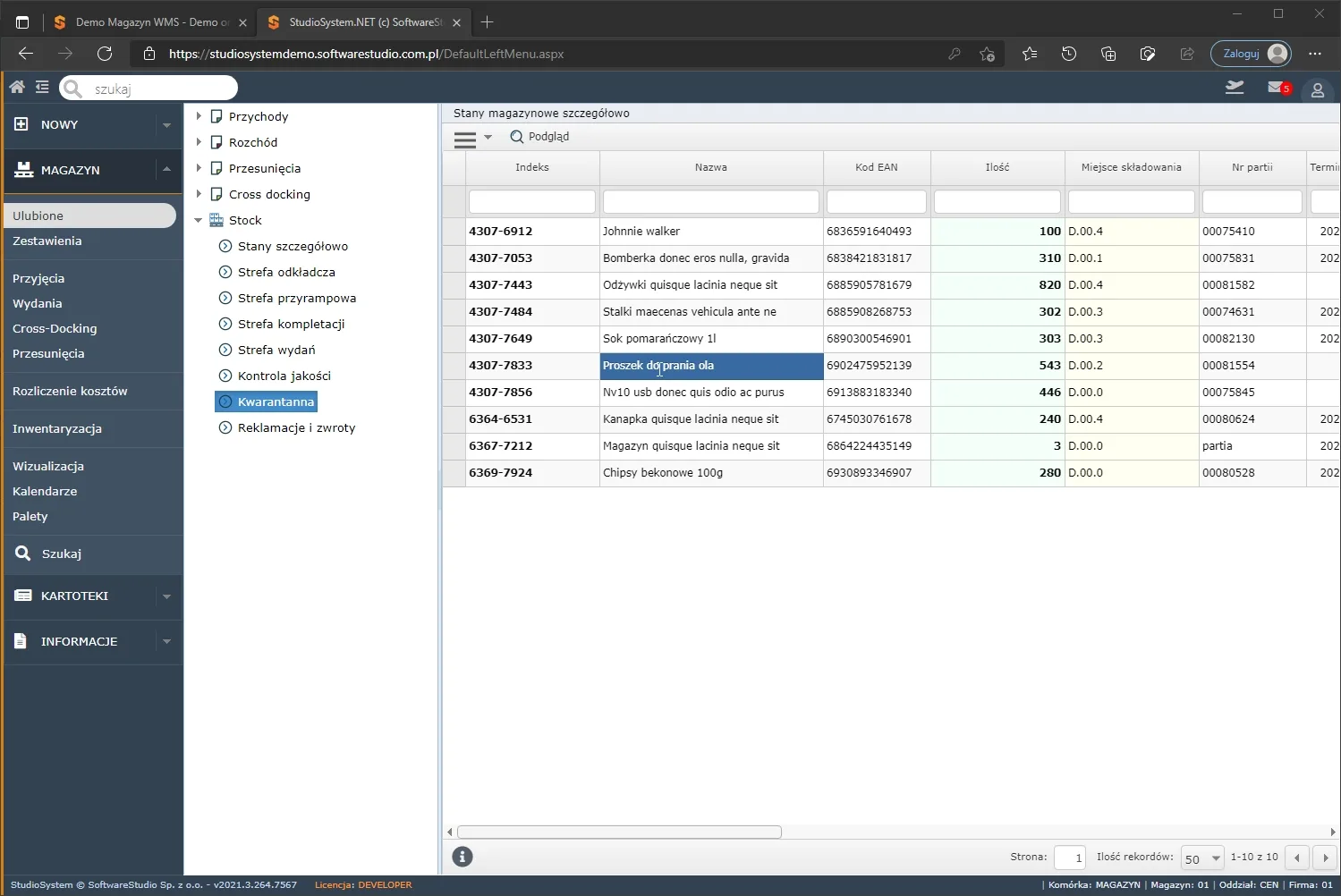Go to the next page of records
This screenshot has width=1341, height=896.
[1326, 858]
